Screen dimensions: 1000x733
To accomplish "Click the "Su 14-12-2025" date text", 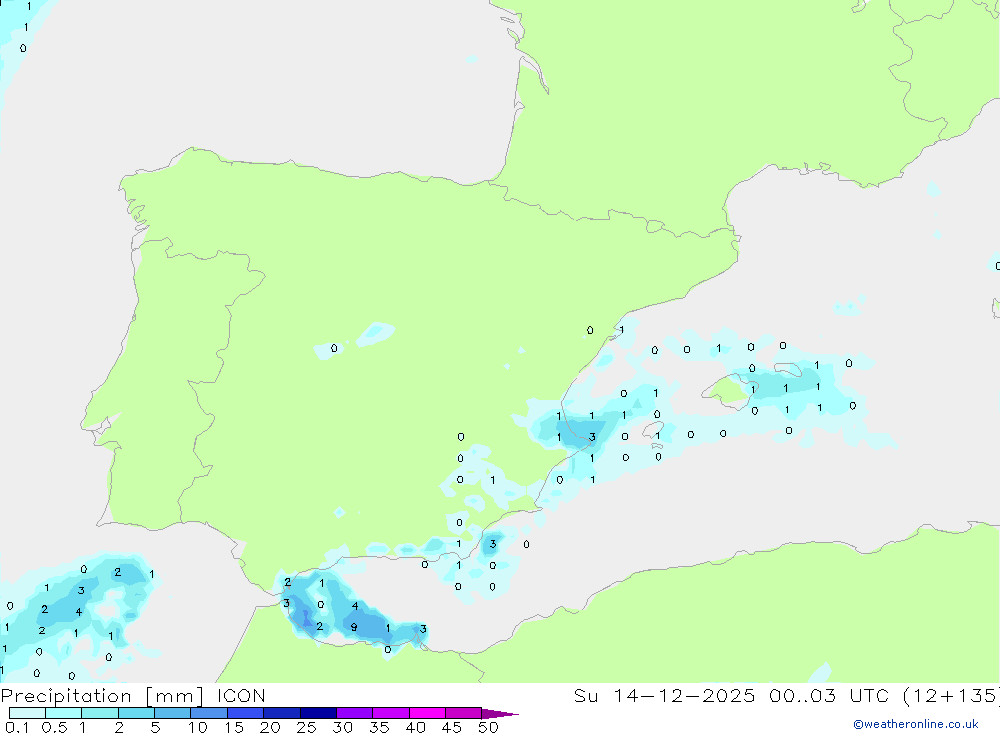I will (x=665, y=695).
